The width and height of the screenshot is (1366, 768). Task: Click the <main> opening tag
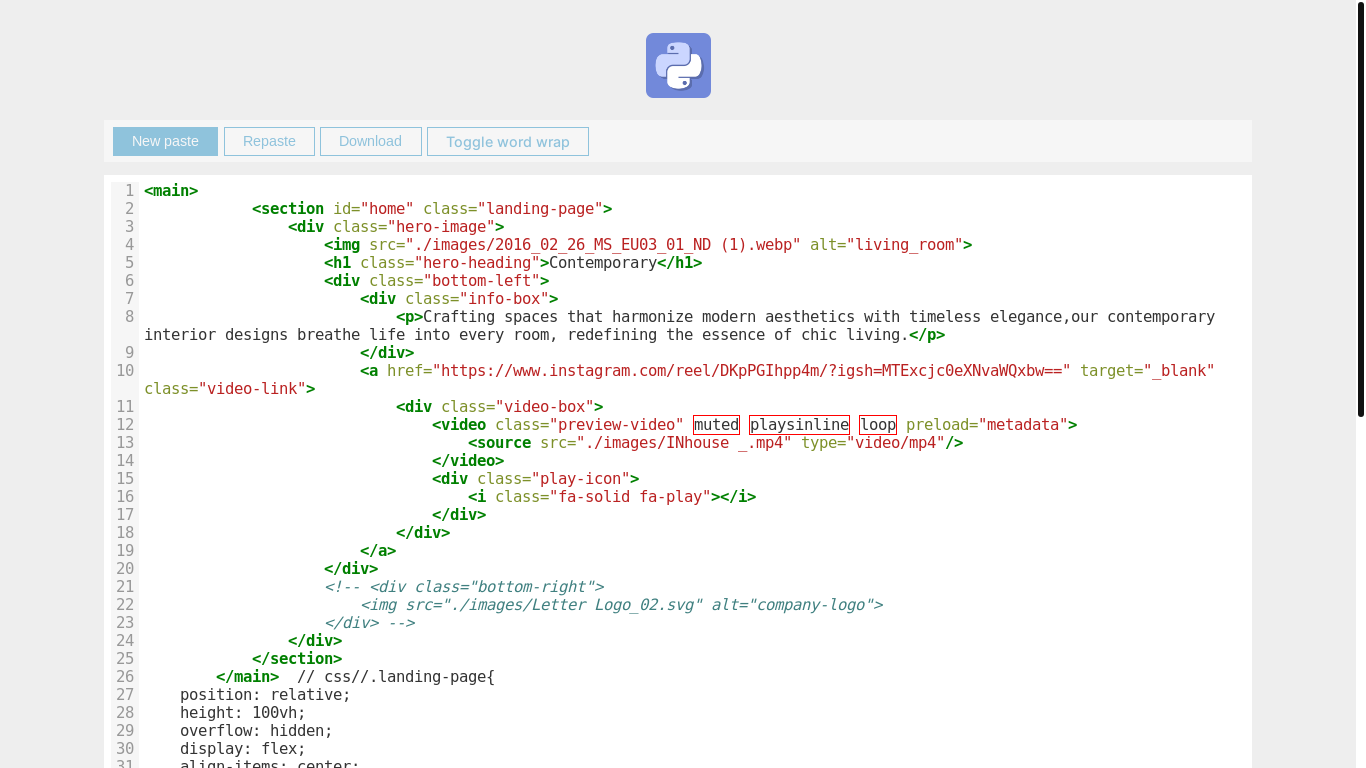[171, 191]
